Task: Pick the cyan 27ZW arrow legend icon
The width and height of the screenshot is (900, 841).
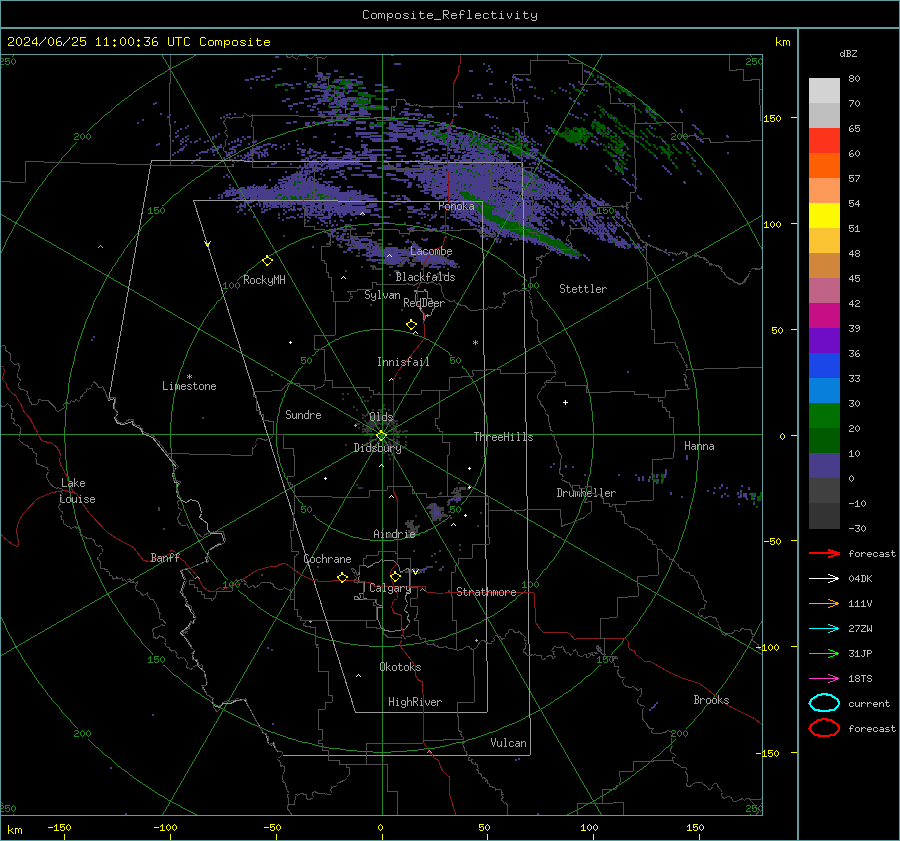Action: [824, 629]
